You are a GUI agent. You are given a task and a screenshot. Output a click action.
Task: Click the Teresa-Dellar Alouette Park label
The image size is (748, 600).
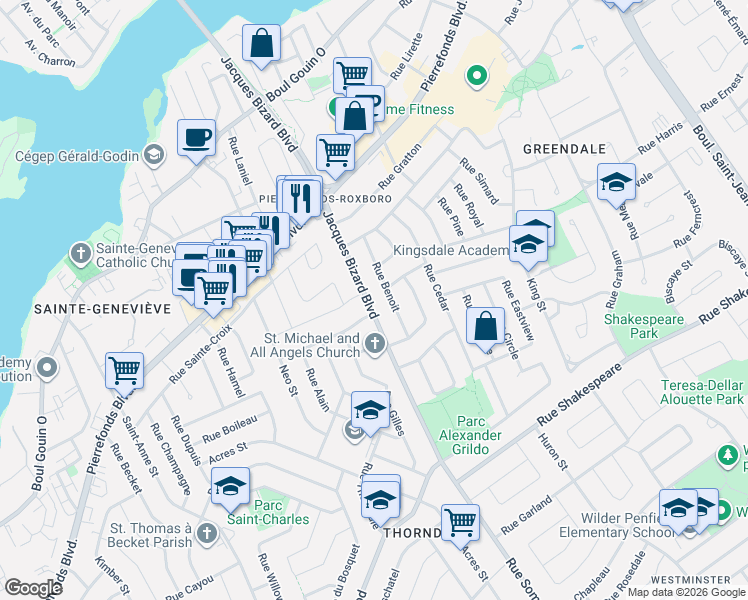tap(702, 392)
